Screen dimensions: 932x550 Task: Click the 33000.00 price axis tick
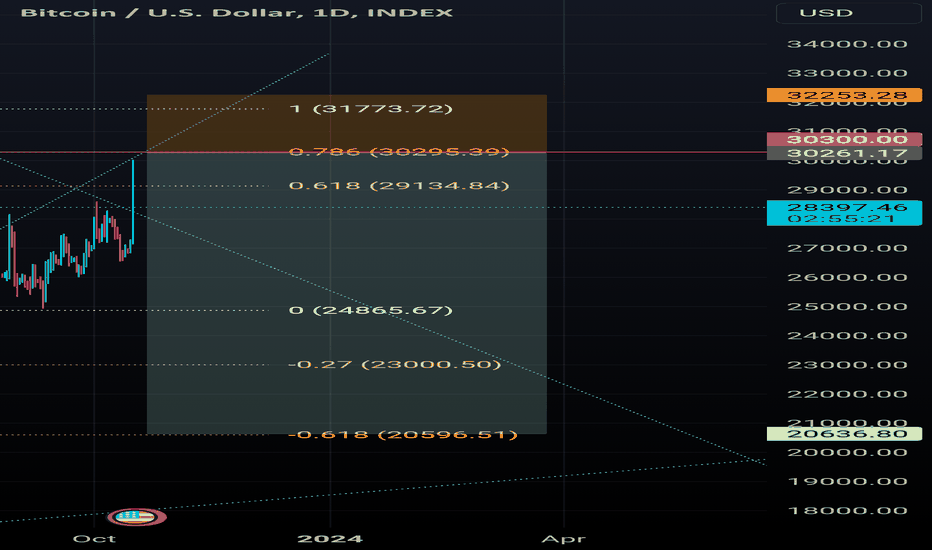tap(847, 73)
